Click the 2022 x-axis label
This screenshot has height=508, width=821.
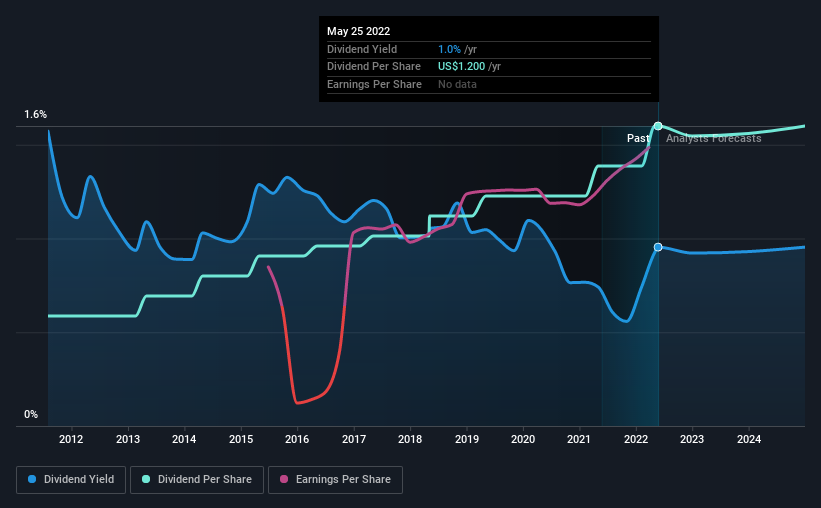click(x=636, y=439)
